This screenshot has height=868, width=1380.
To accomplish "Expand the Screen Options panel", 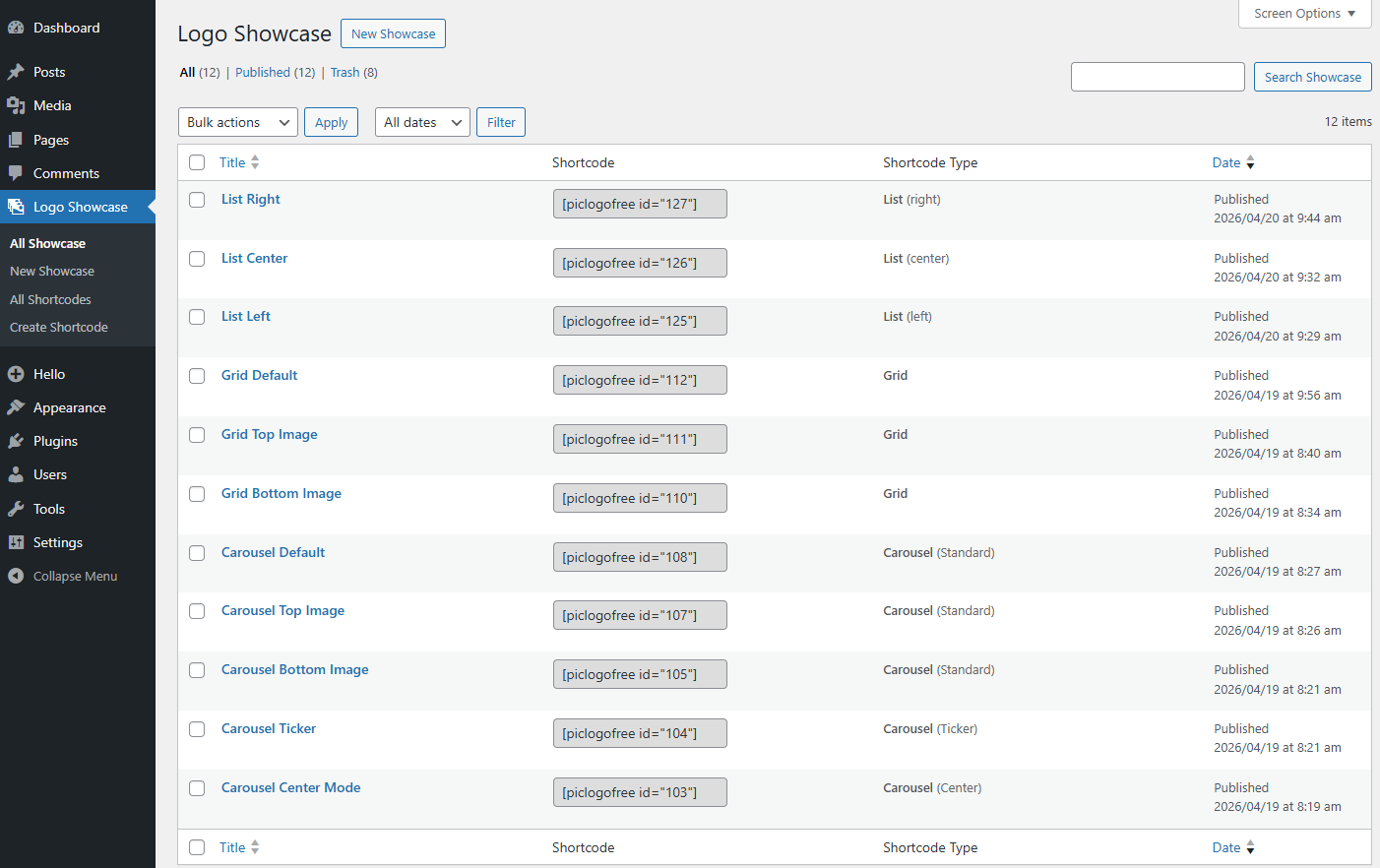I will (x=1304, y=13).
